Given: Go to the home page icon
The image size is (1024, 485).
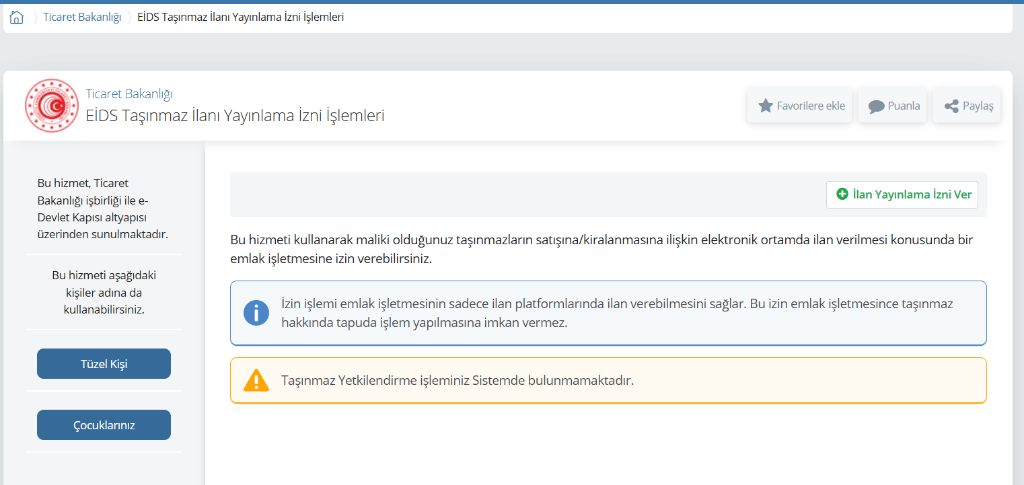Looking at the screenshot, I should click(16, 18).
